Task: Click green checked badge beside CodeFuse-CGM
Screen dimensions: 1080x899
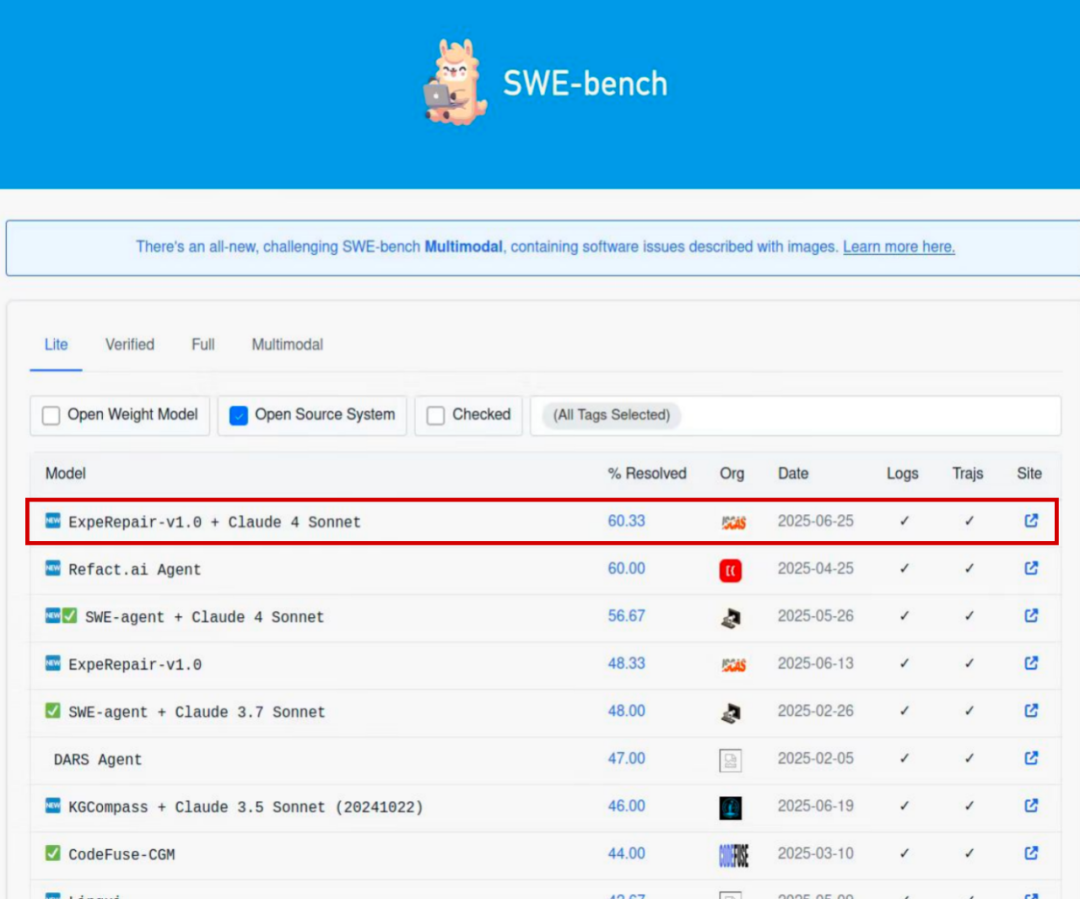Action: tap(53, 853)
